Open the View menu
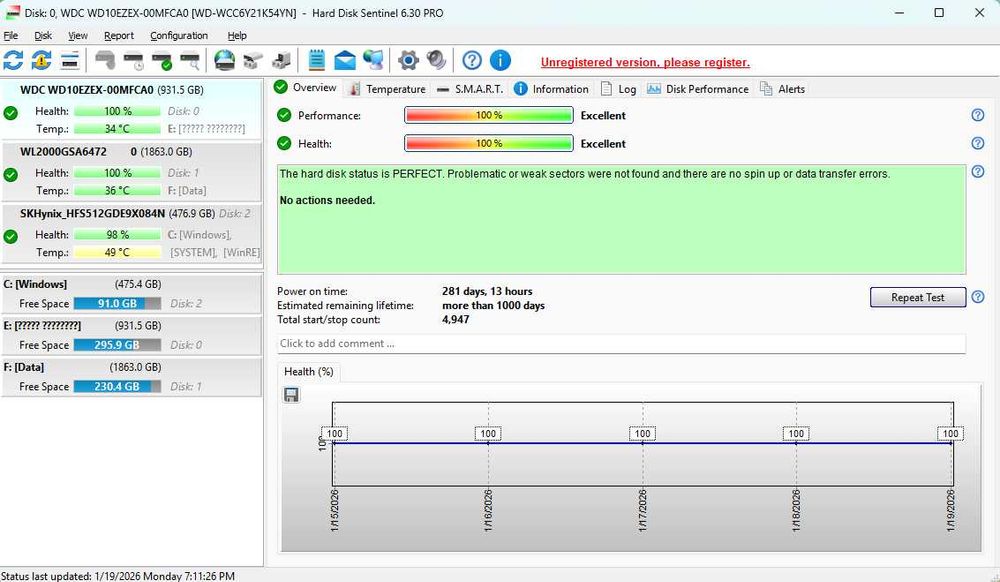This screenshot has height=582, width=1000. pyautogui.click(x=78, y=36)
